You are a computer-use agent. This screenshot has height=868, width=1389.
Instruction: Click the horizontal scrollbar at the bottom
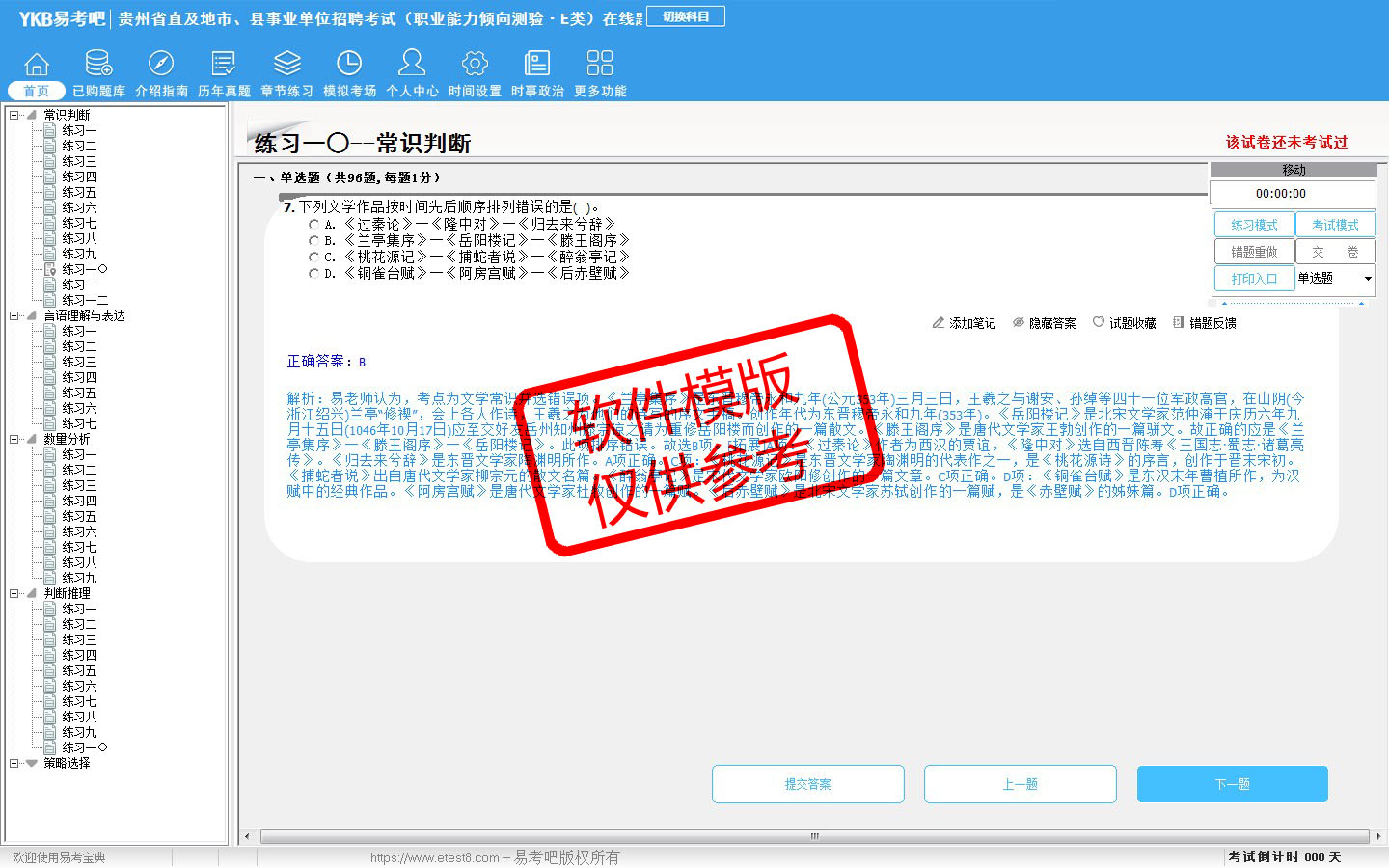[x=814, y=836]
